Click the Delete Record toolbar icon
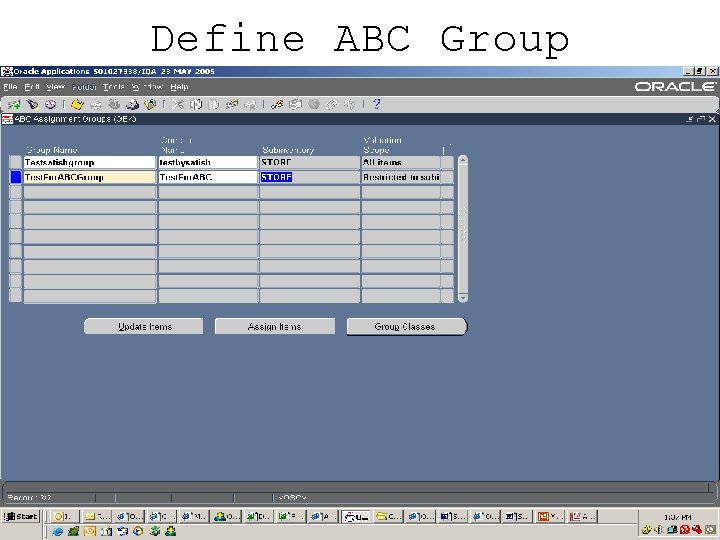Image resolution: width=720 pixels, height=540 pixels. tap(250, 105)
